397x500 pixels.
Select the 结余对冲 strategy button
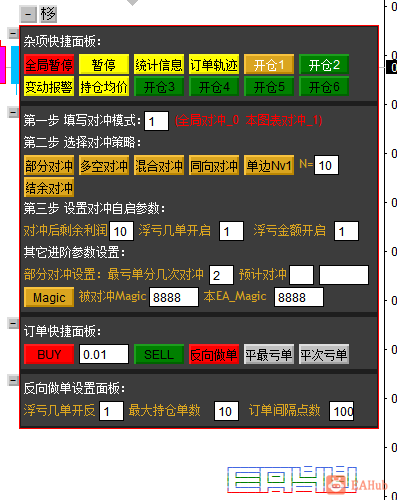[49, 187]
